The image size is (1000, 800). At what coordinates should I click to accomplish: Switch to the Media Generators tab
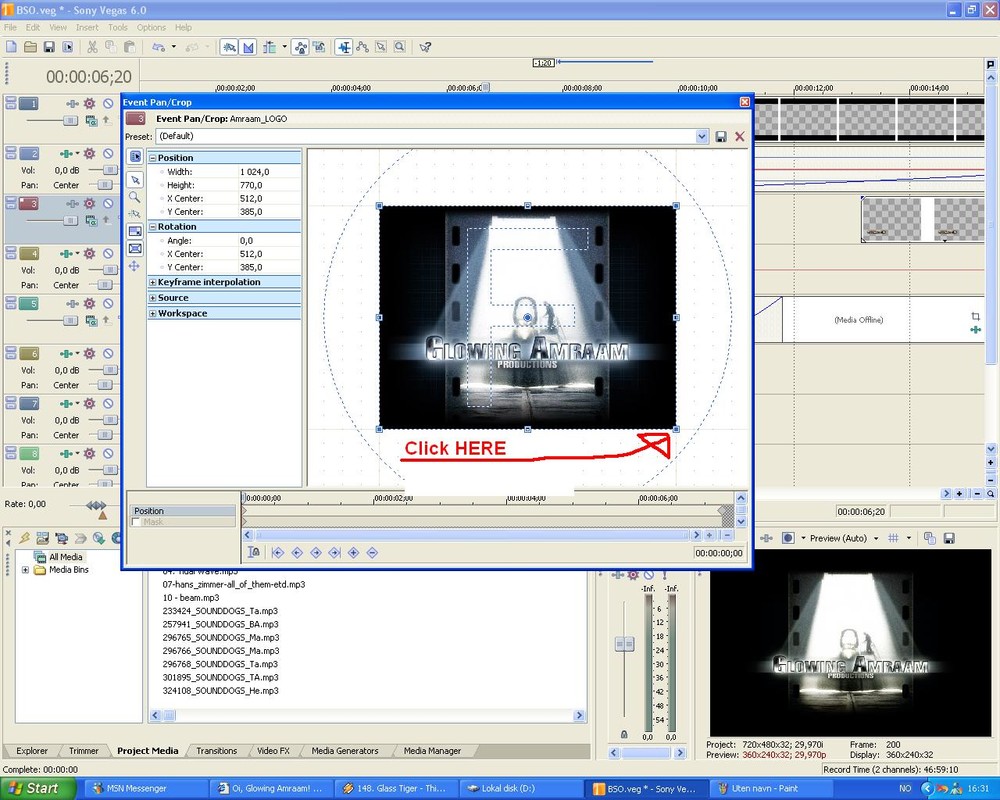pos(344,751)
